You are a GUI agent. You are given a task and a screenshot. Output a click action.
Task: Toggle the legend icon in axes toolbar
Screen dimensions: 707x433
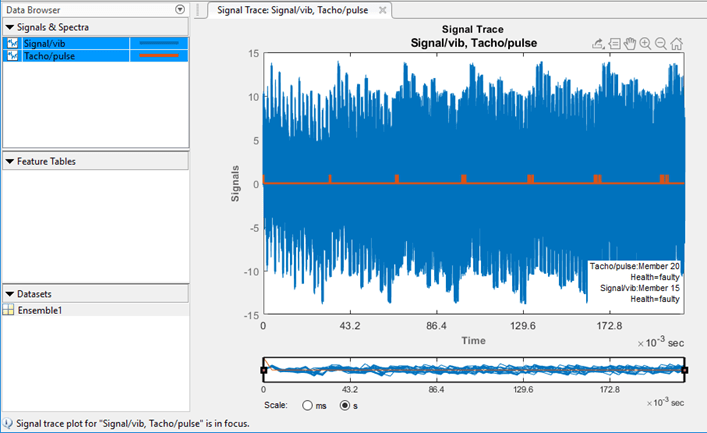point(614,44)
